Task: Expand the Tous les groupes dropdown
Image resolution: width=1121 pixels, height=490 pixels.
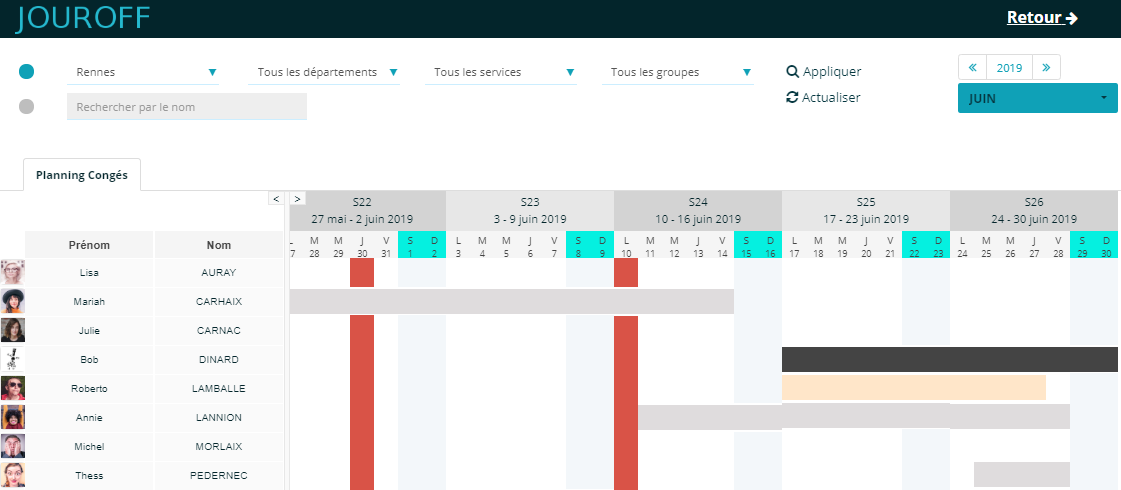Action: (678, 72)
